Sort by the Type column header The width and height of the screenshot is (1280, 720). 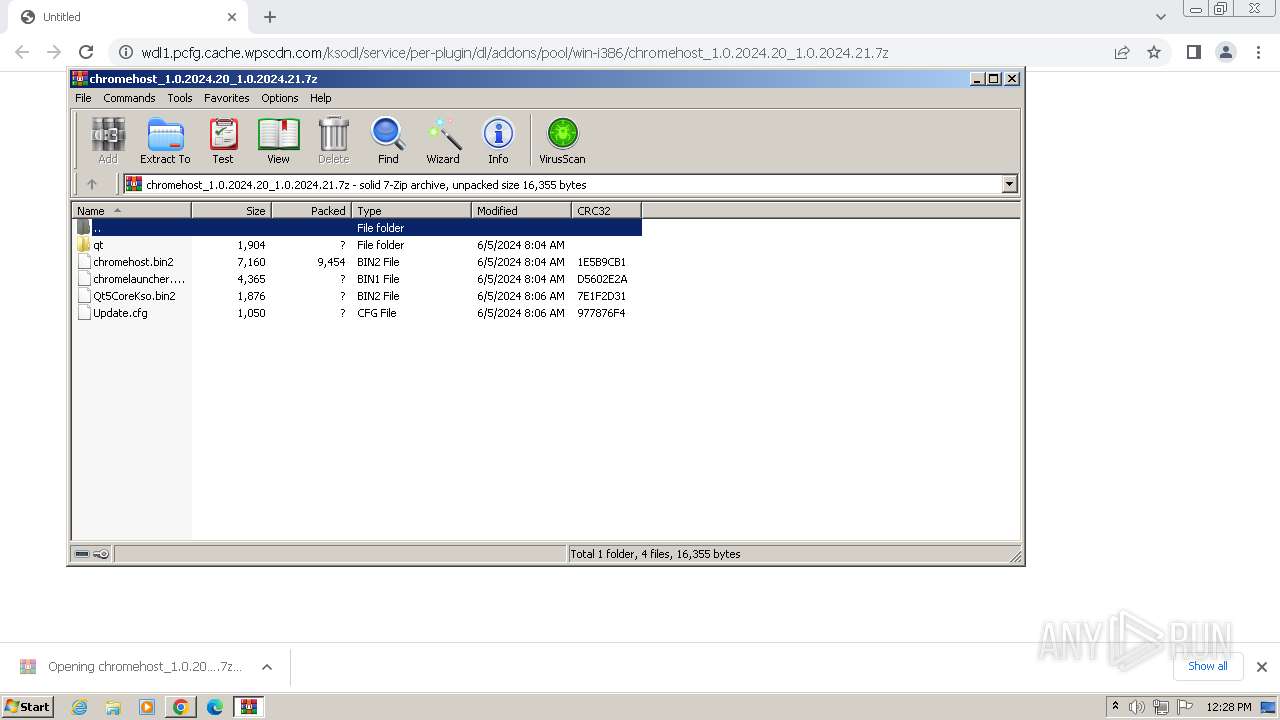click(411, 210)
